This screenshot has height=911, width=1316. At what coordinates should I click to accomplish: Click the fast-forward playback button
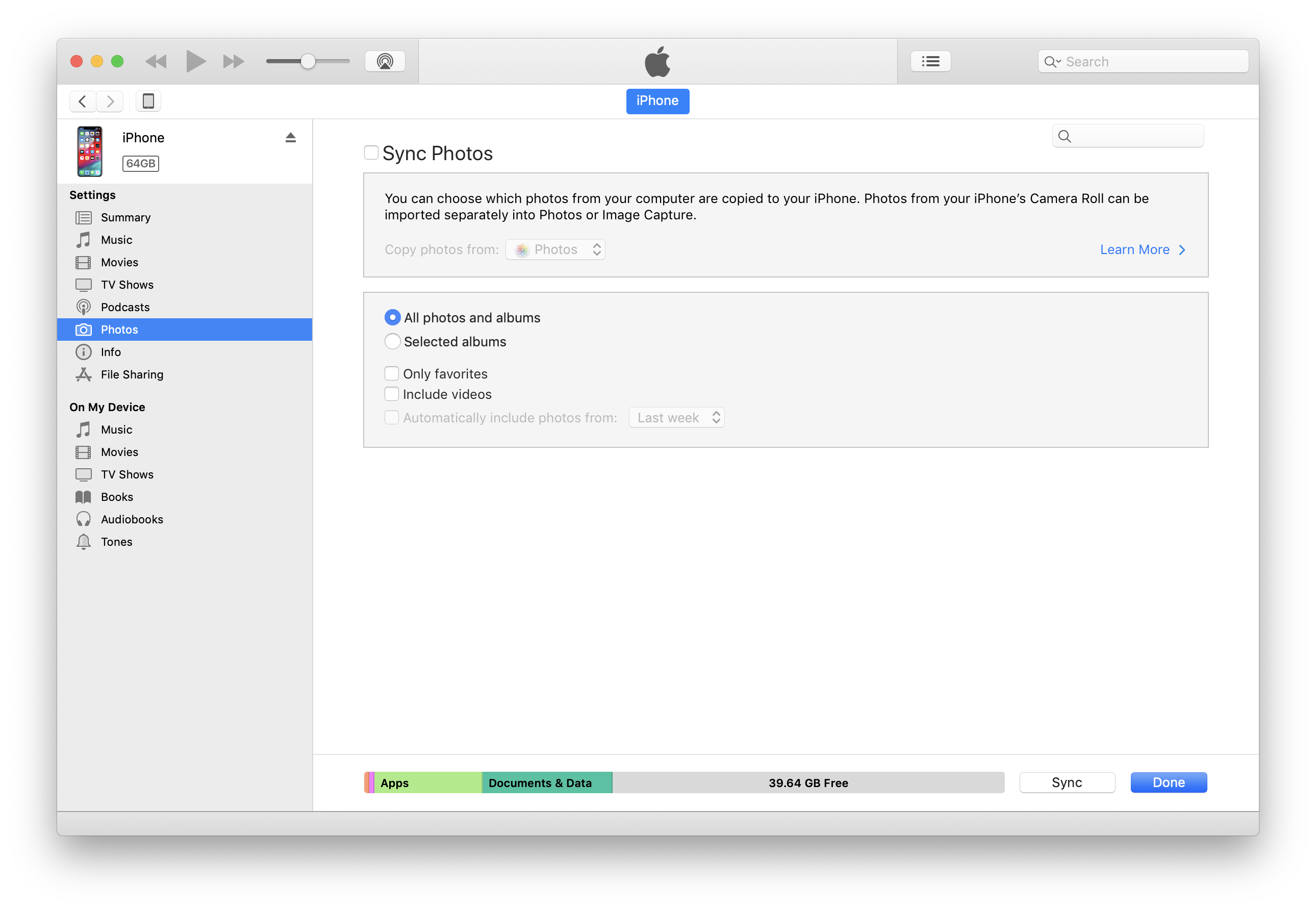[x=234, y=61]
